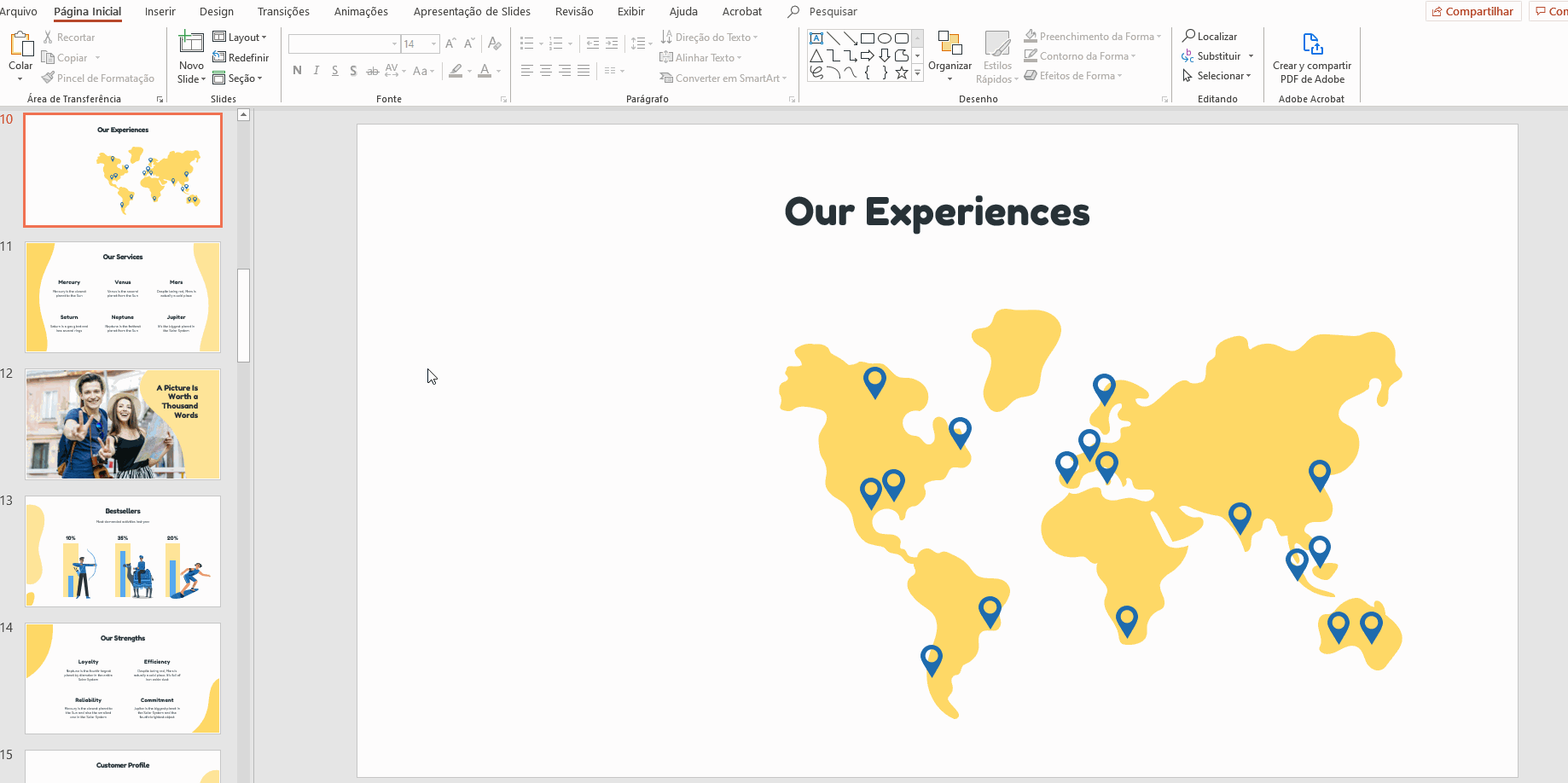Click the numbered list icon
1568x783 pixels.
tap(556, 43)
